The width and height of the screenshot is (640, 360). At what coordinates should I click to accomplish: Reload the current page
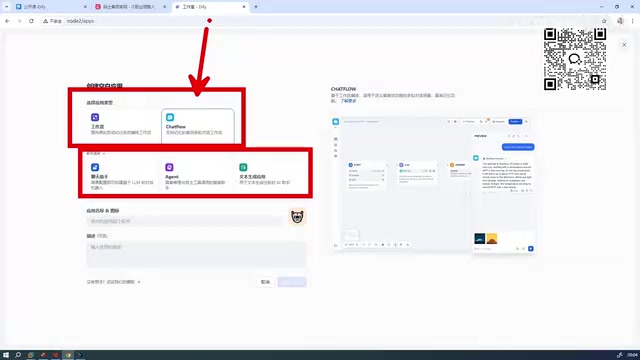click(x=31, y=21)
